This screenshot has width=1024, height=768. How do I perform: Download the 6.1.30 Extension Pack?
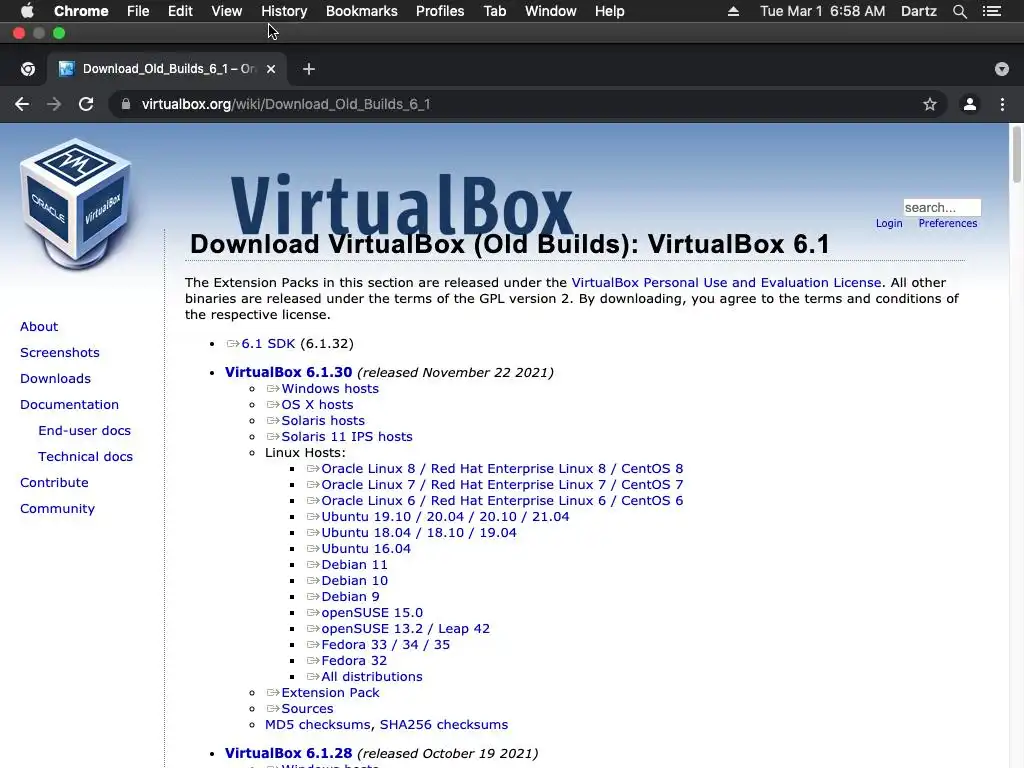coord(330,693)
